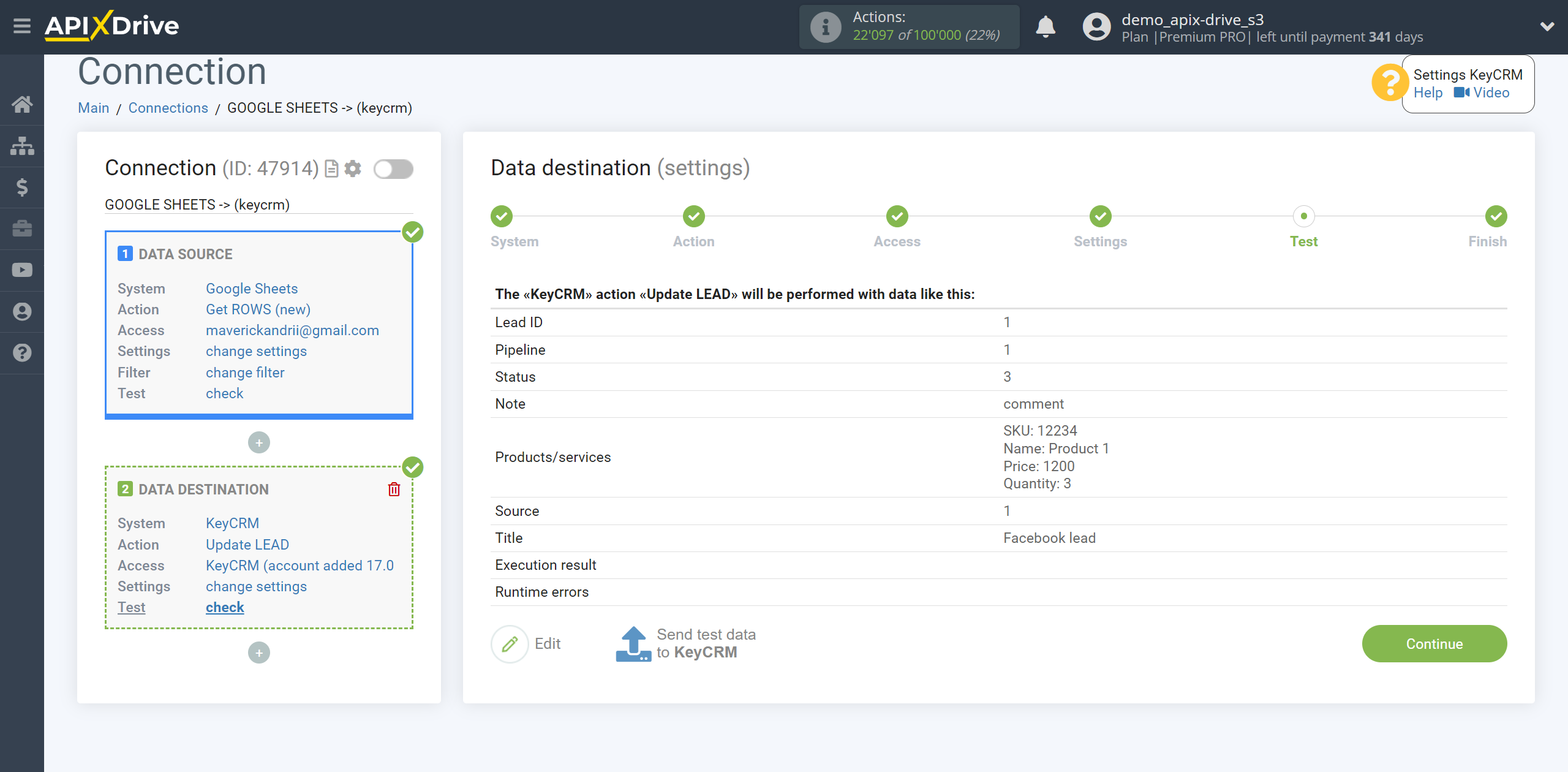Click the Edit label
Screen dimensions: 1568x772
tap(548, 644)
